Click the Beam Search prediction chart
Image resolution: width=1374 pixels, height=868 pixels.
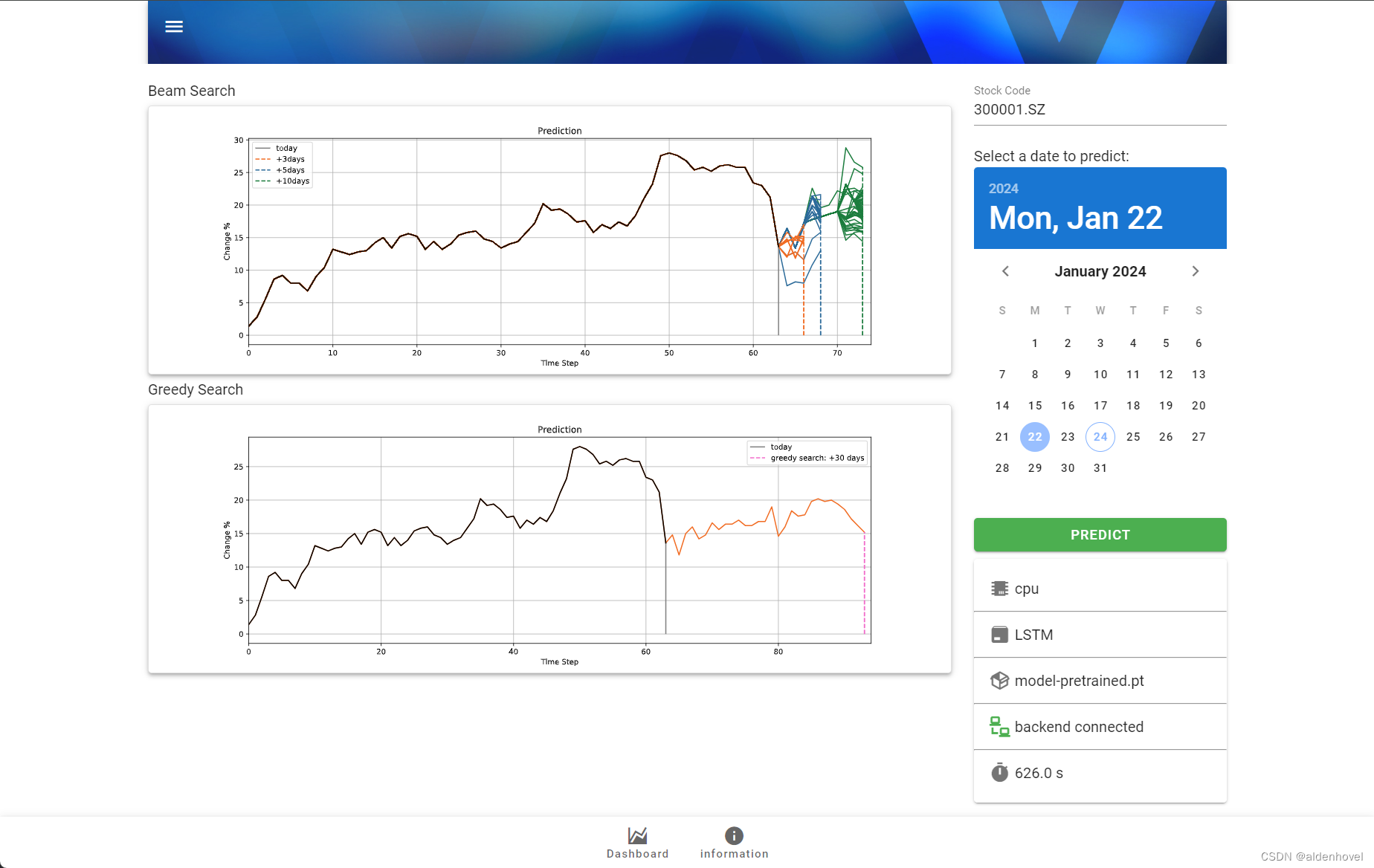tap(549, 240)
